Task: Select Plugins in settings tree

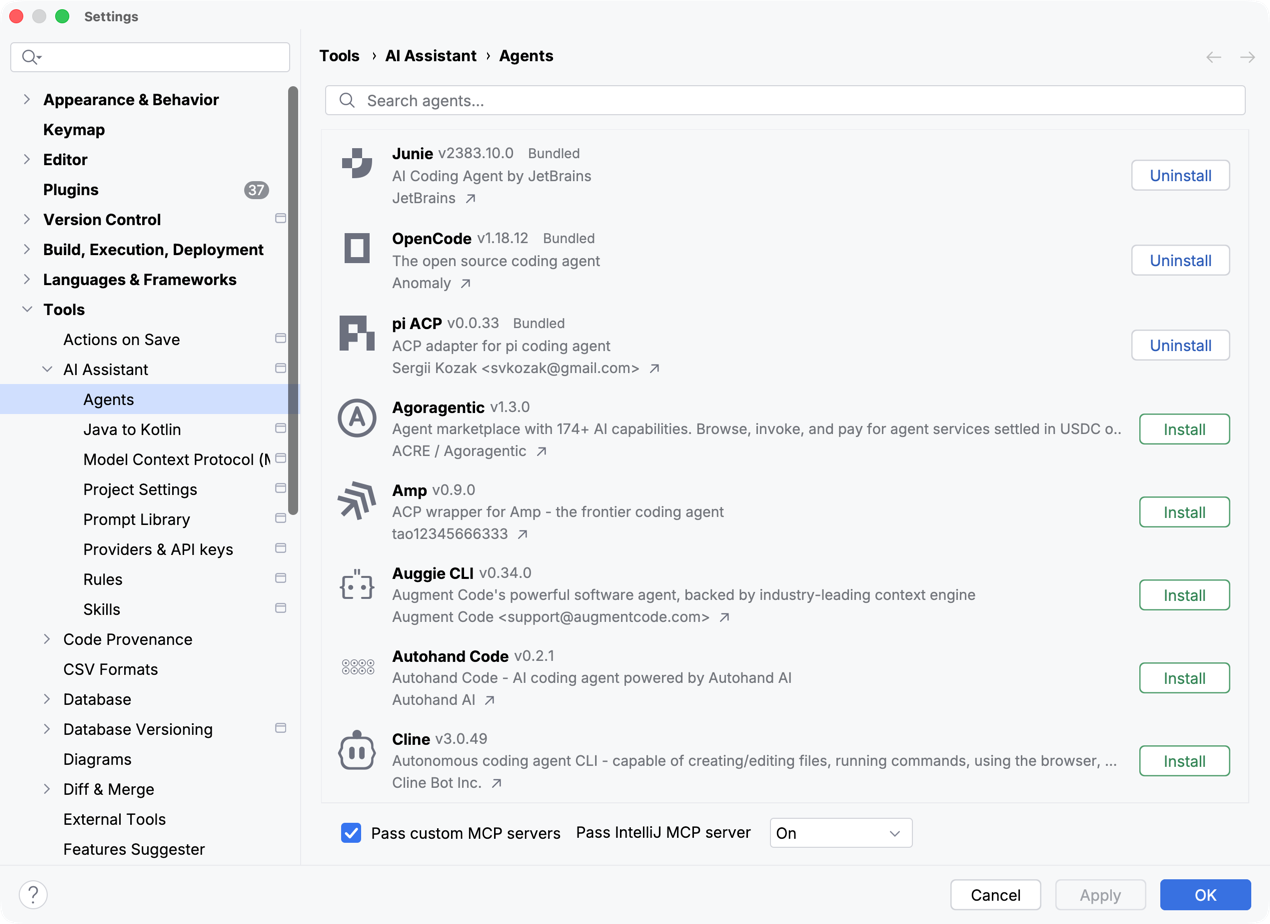Action: pyautogui.click(x=71, y=190)
